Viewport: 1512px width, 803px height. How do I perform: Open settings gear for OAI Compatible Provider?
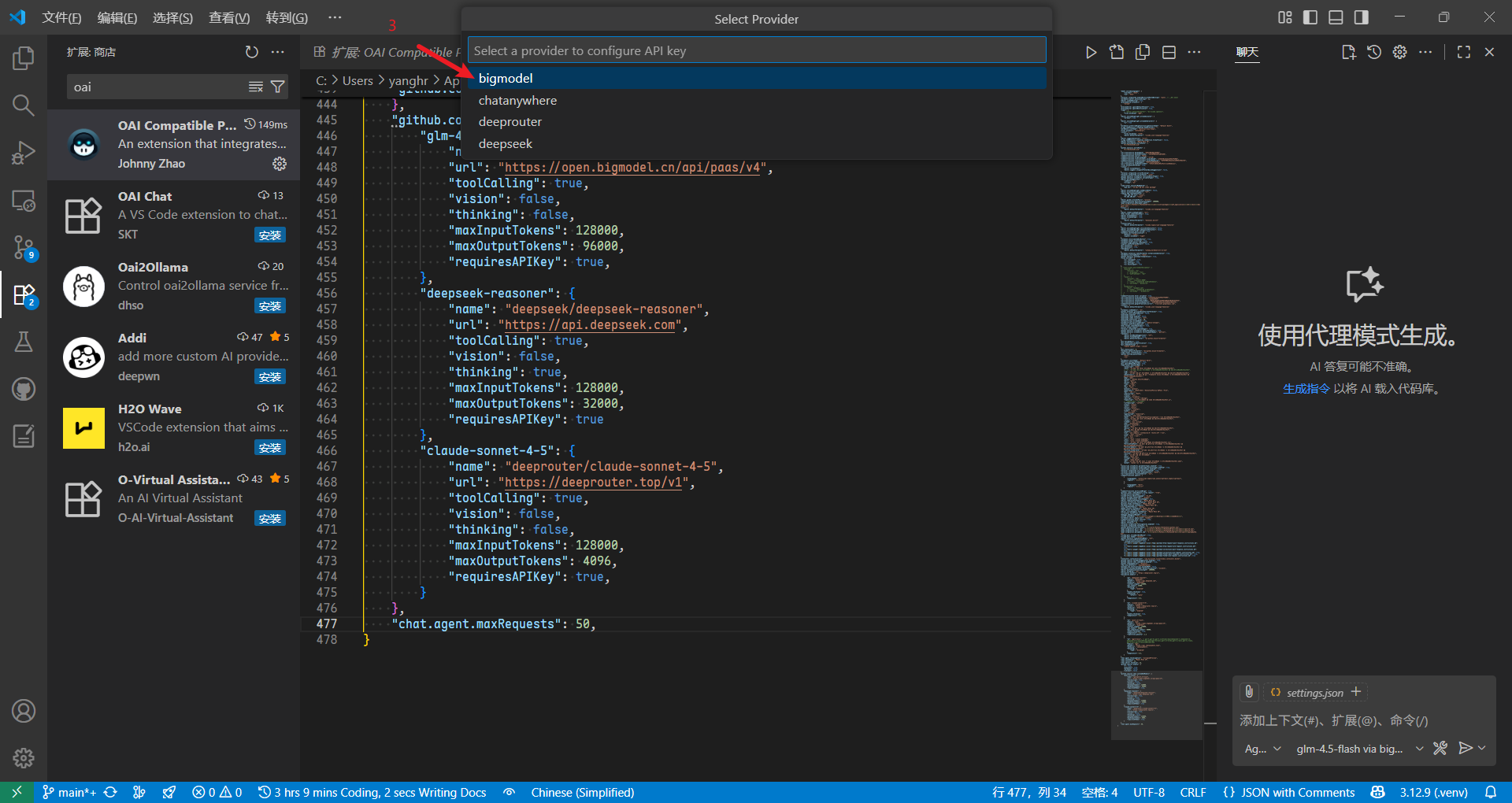pyautogui.click(x=280, y=164)
